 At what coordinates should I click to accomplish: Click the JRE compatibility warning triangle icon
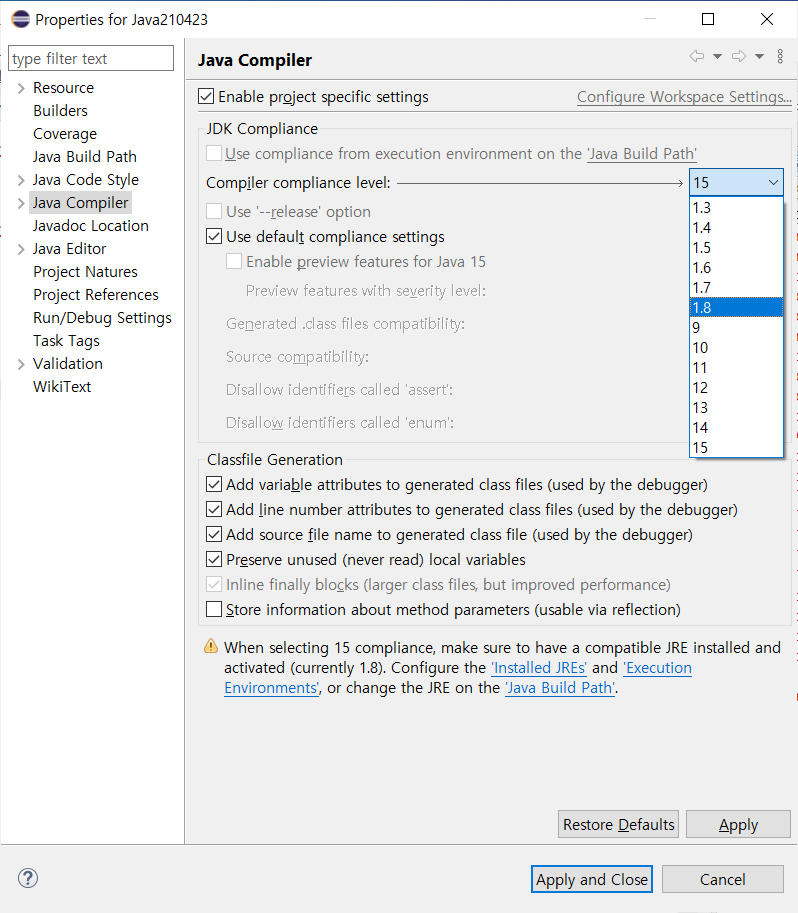(211, 646)
